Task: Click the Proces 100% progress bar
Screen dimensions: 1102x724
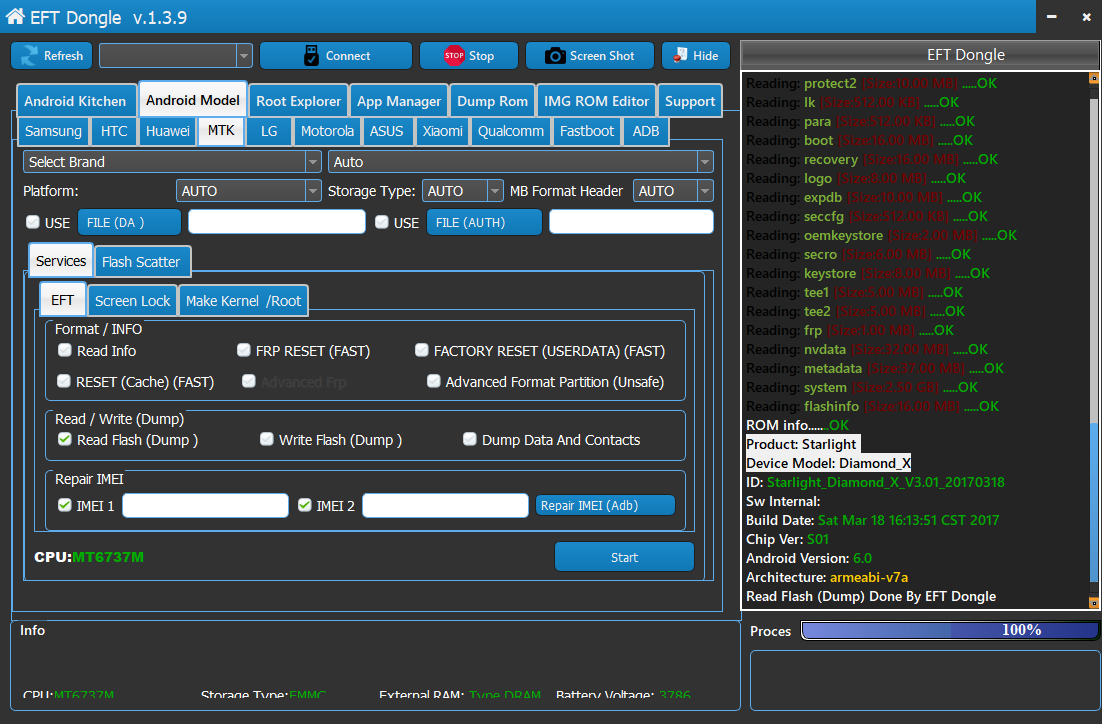Action: tap(949, 630)
